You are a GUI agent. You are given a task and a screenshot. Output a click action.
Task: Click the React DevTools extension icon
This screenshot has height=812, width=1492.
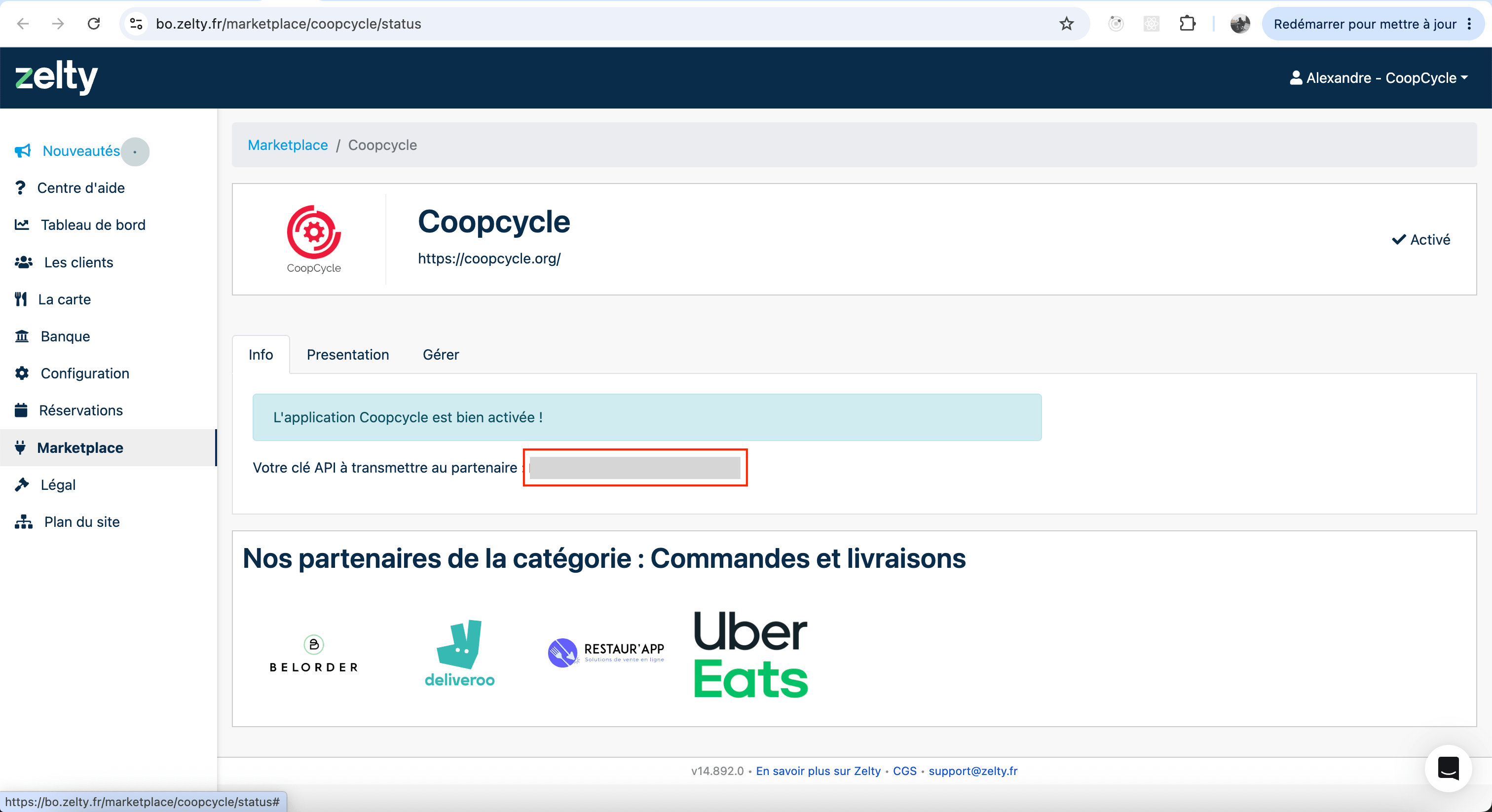coord(1152,24)
